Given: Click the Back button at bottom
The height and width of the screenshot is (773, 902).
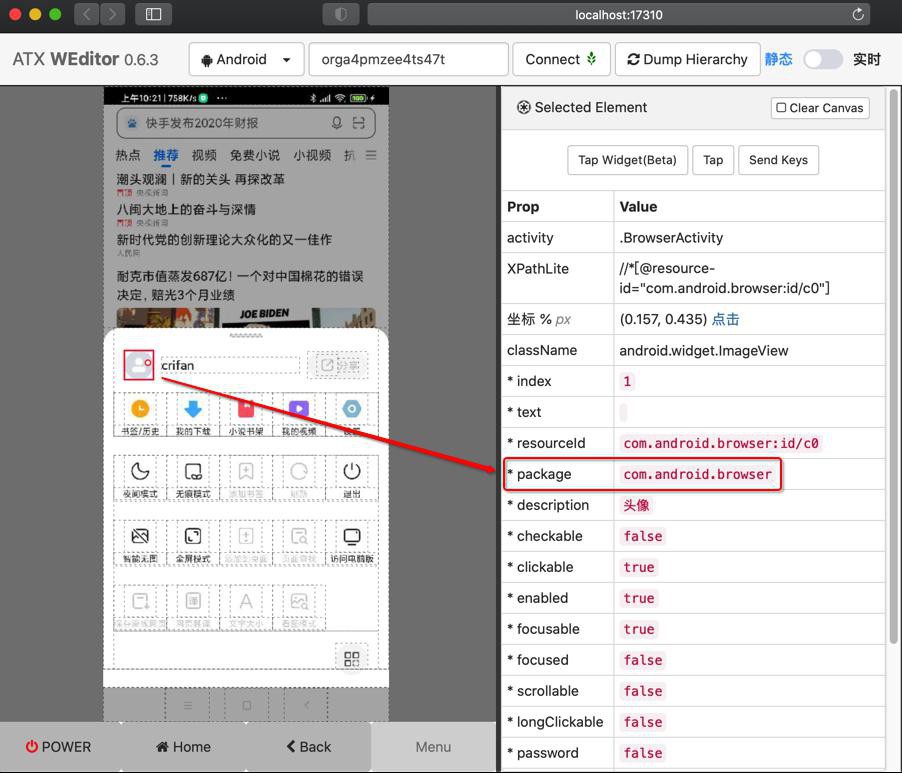Looking at the screenshot, I should 308,747.
